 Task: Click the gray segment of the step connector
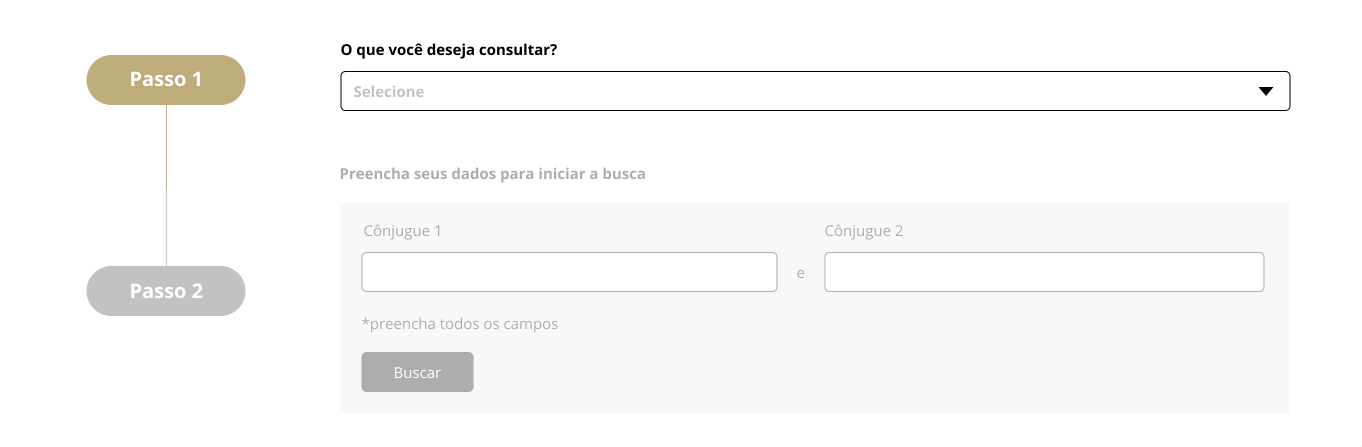pyautogui.click(x=166, y=228)
